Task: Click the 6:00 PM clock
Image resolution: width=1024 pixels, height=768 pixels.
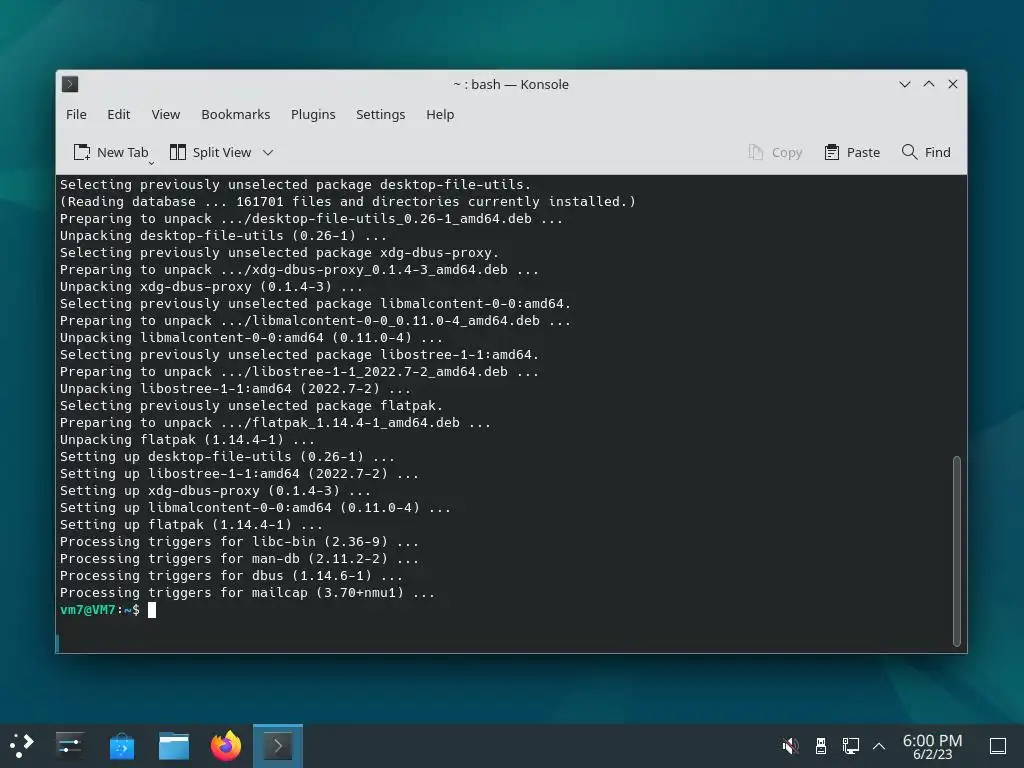Action: 932,746
